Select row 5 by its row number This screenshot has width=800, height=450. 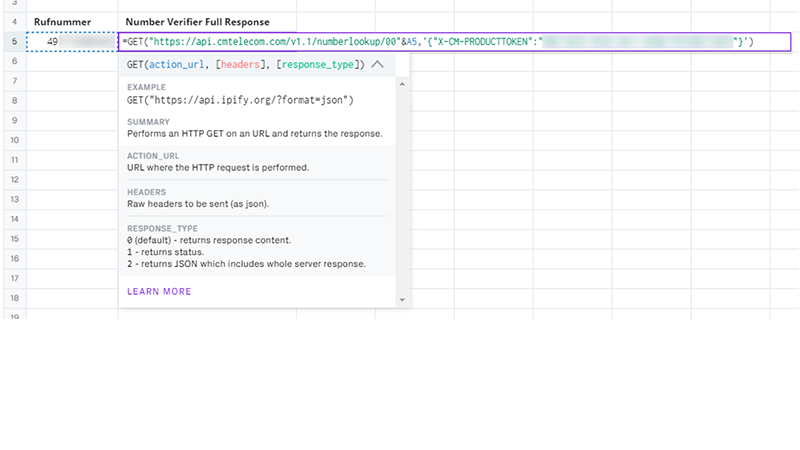(x=14, y=42)
